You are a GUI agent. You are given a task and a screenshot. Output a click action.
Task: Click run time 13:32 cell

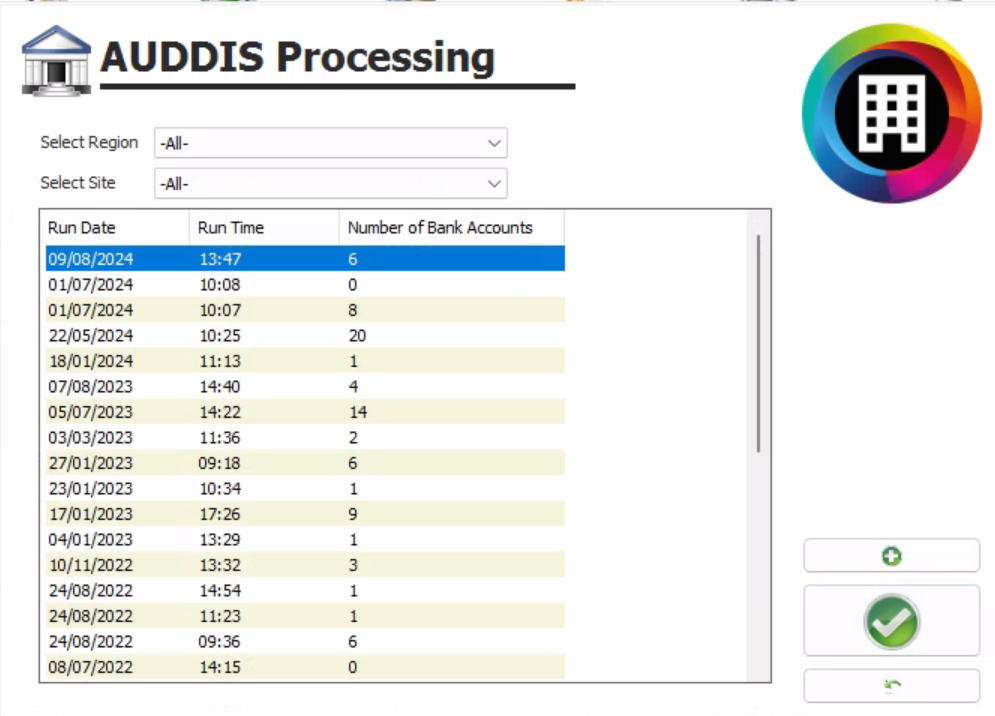pos(220,565)
